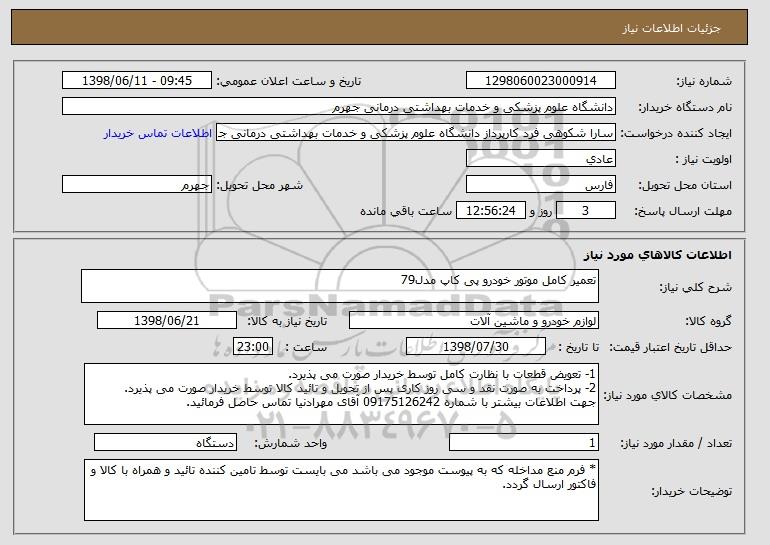Click the public announcement date field 1398/06/11 - 09:45
The width and height of the screenshot is (770, 545).
(137, 81)
